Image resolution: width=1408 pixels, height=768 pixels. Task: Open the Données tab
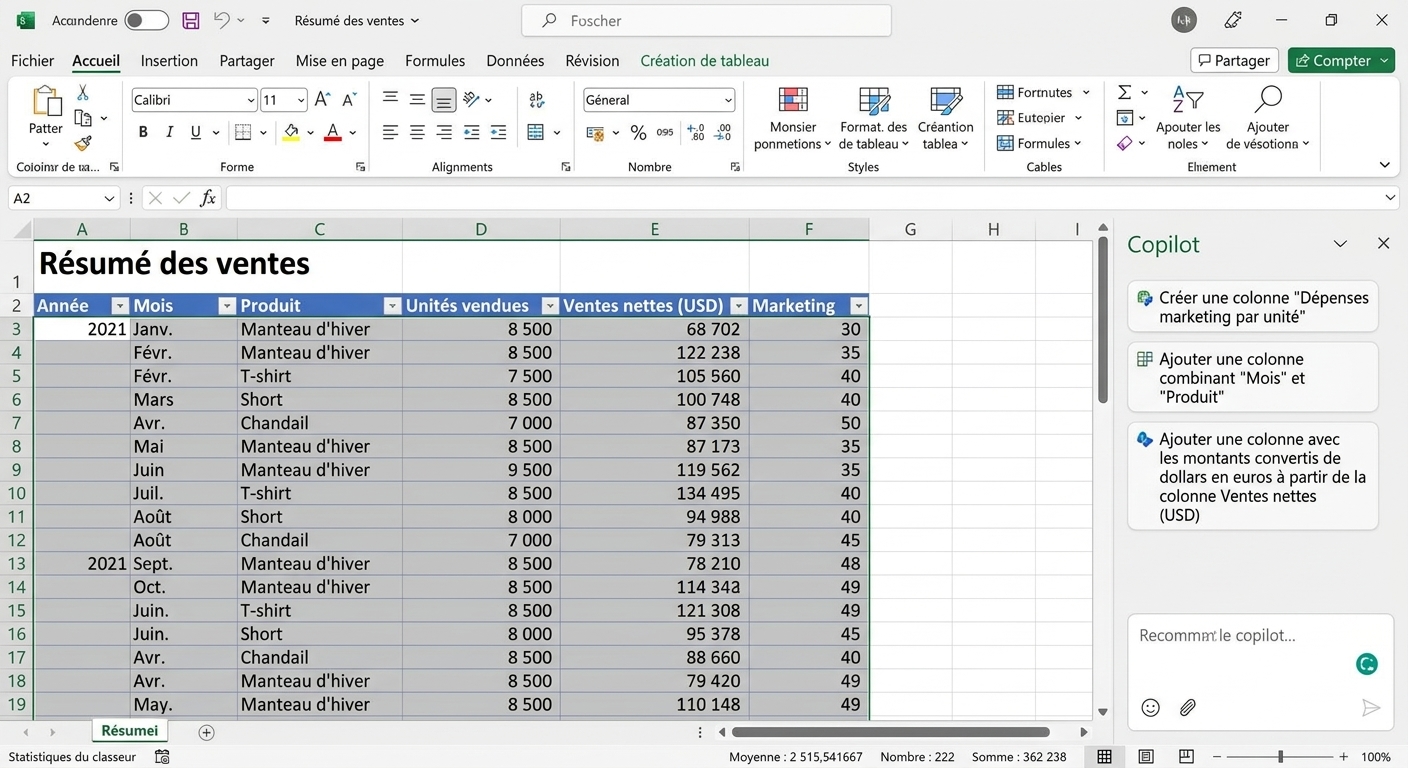click(515, 61)
